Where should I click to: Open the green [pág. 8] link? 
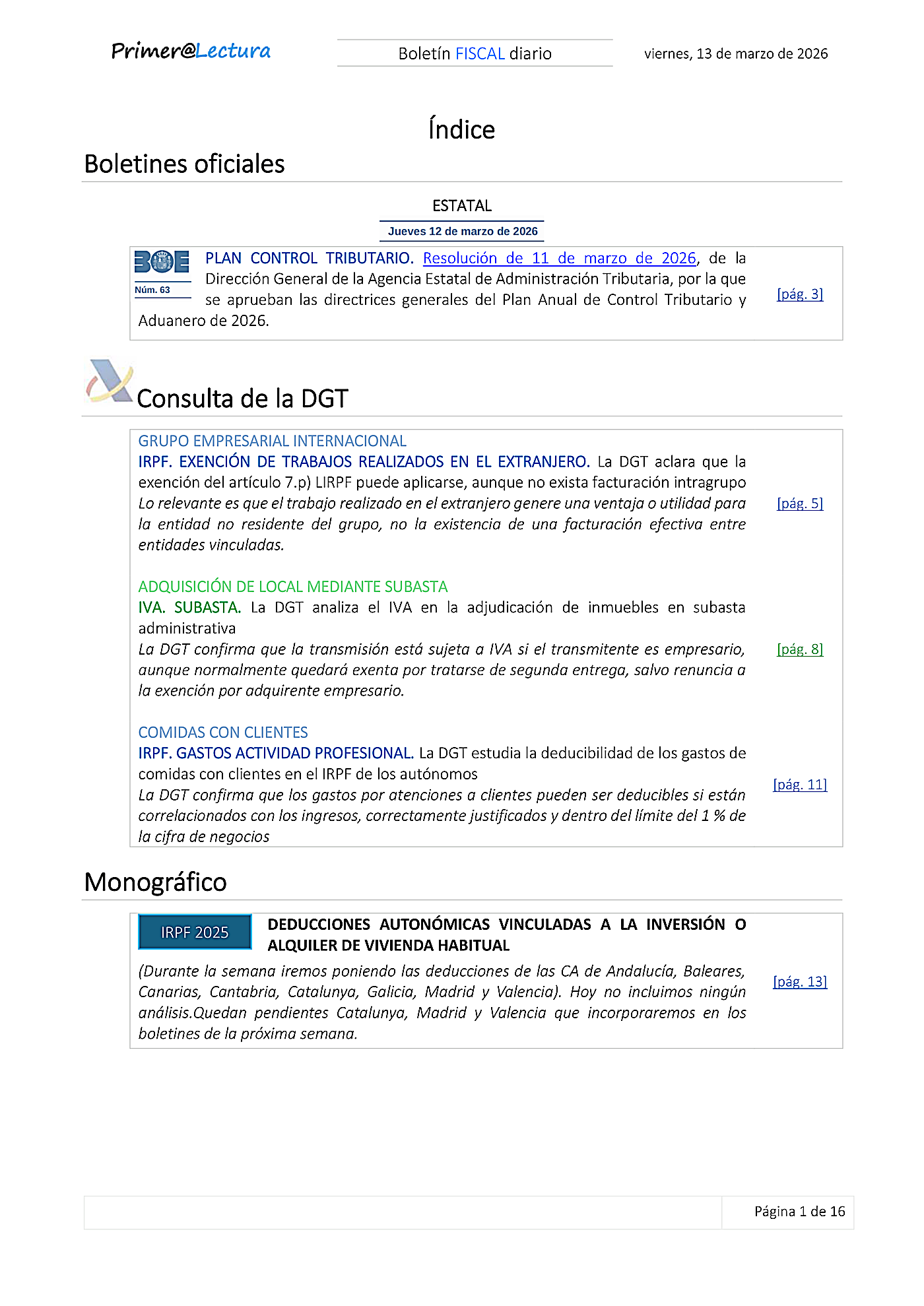799,649
